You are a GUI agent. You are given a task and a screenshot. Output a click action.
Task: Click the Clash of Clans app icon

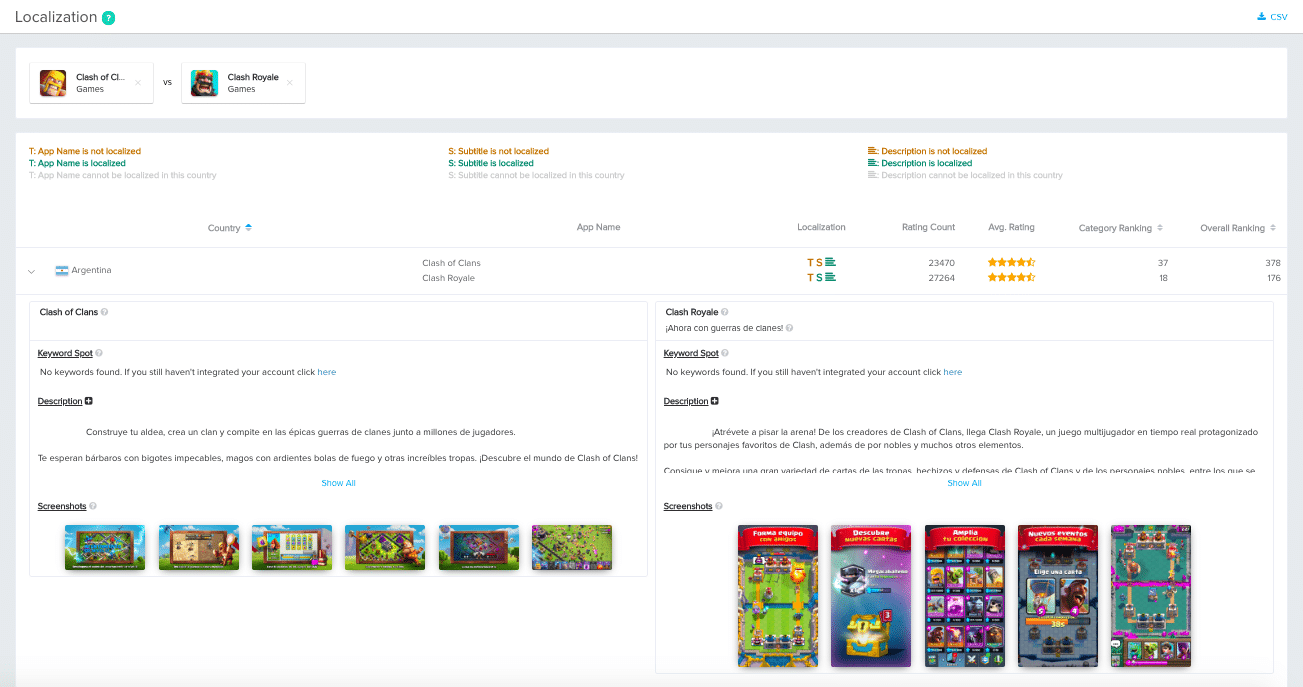pyautogui.click(x=53, y=83)
